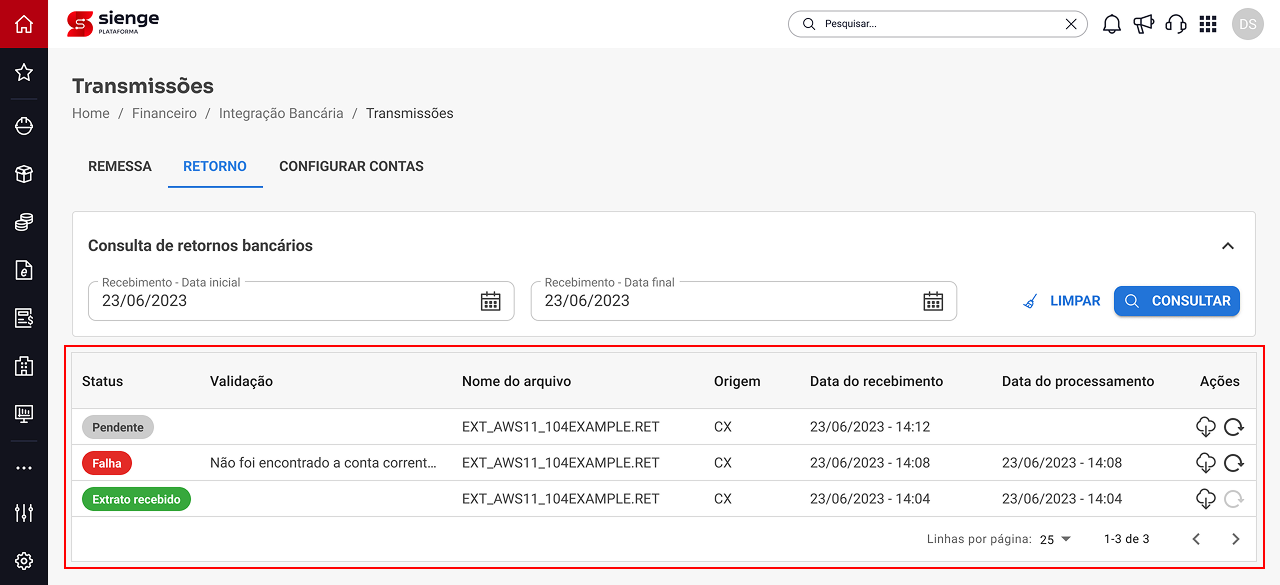The image size is (1280, 585).
Task: Open the hard hat module icon
Action: click(24, 126)
